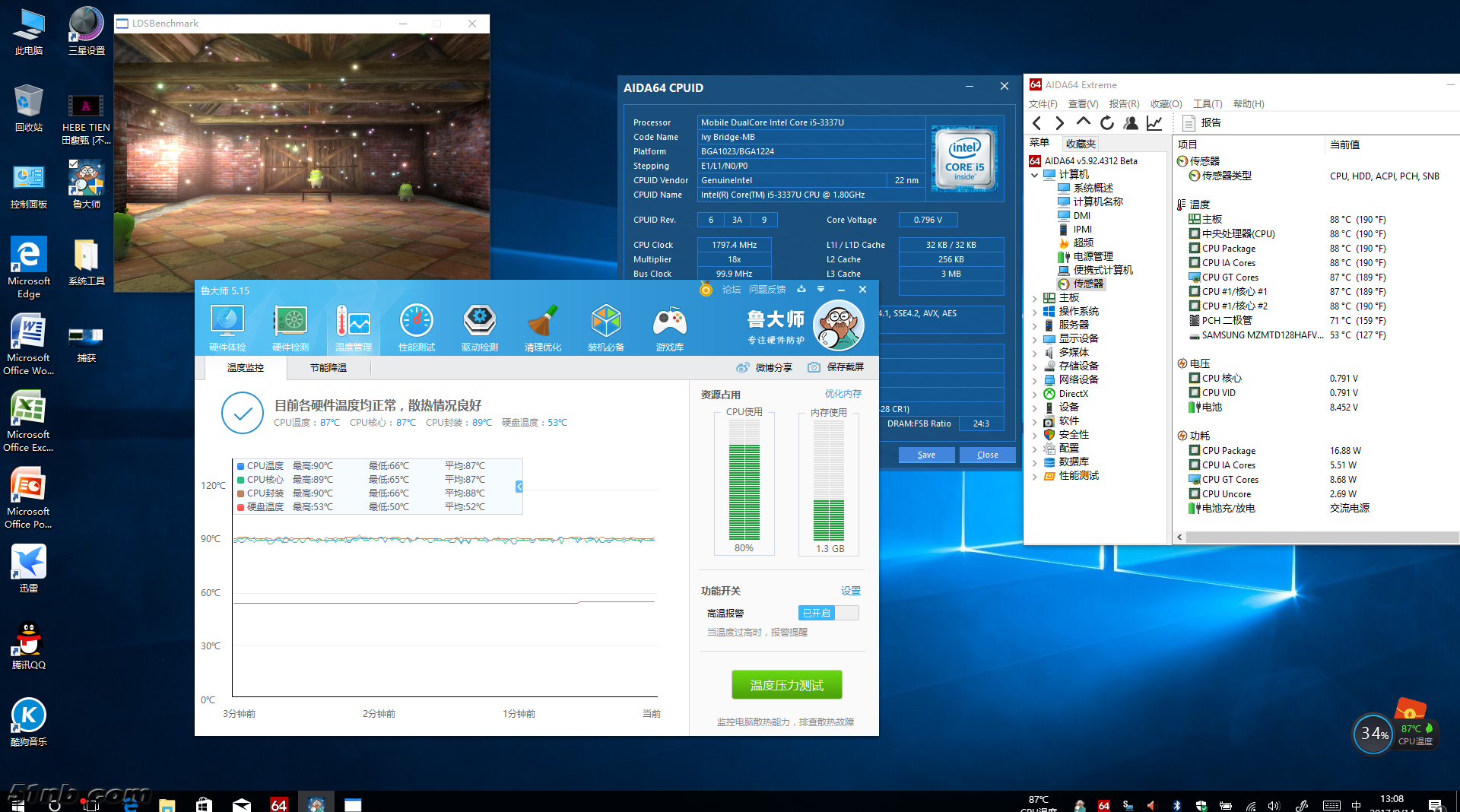Image resolution: width=1460 pixels, height=812 pixels.
Task: Open 三星设置 desktop icon
Action: 87,32
